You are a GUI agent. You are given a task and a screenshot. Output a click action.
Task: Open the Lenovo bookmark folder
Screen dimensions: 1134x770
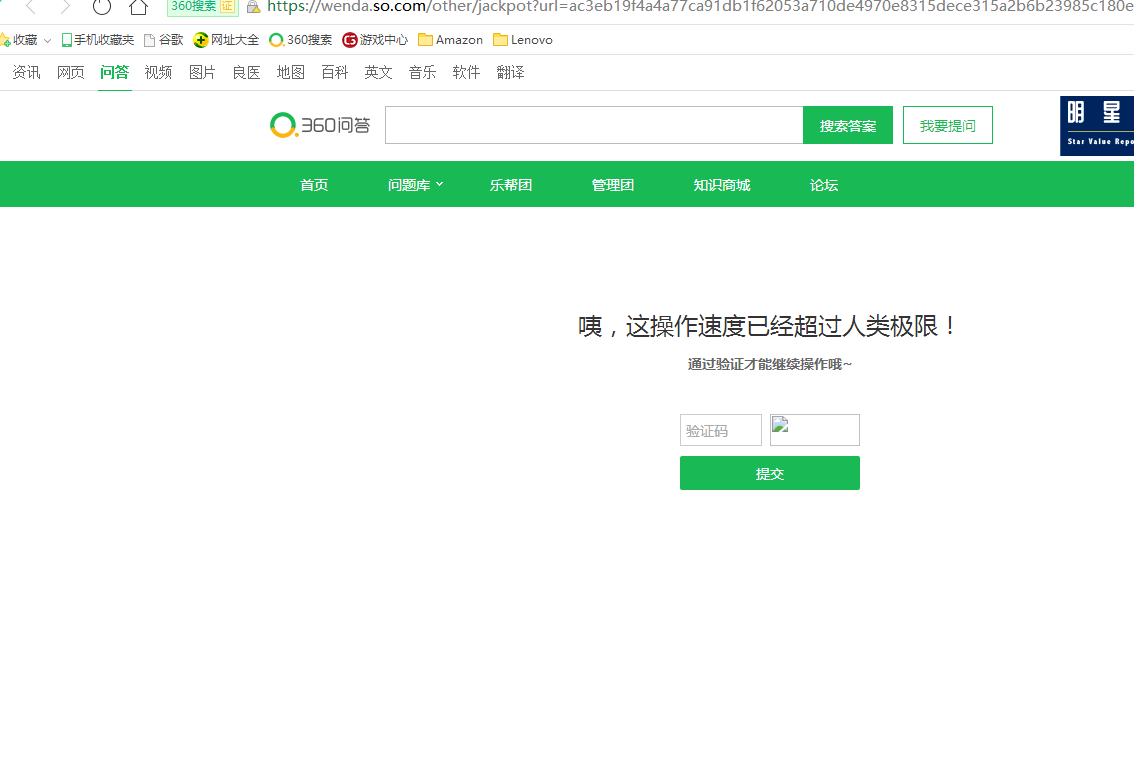tap(522, 40)
